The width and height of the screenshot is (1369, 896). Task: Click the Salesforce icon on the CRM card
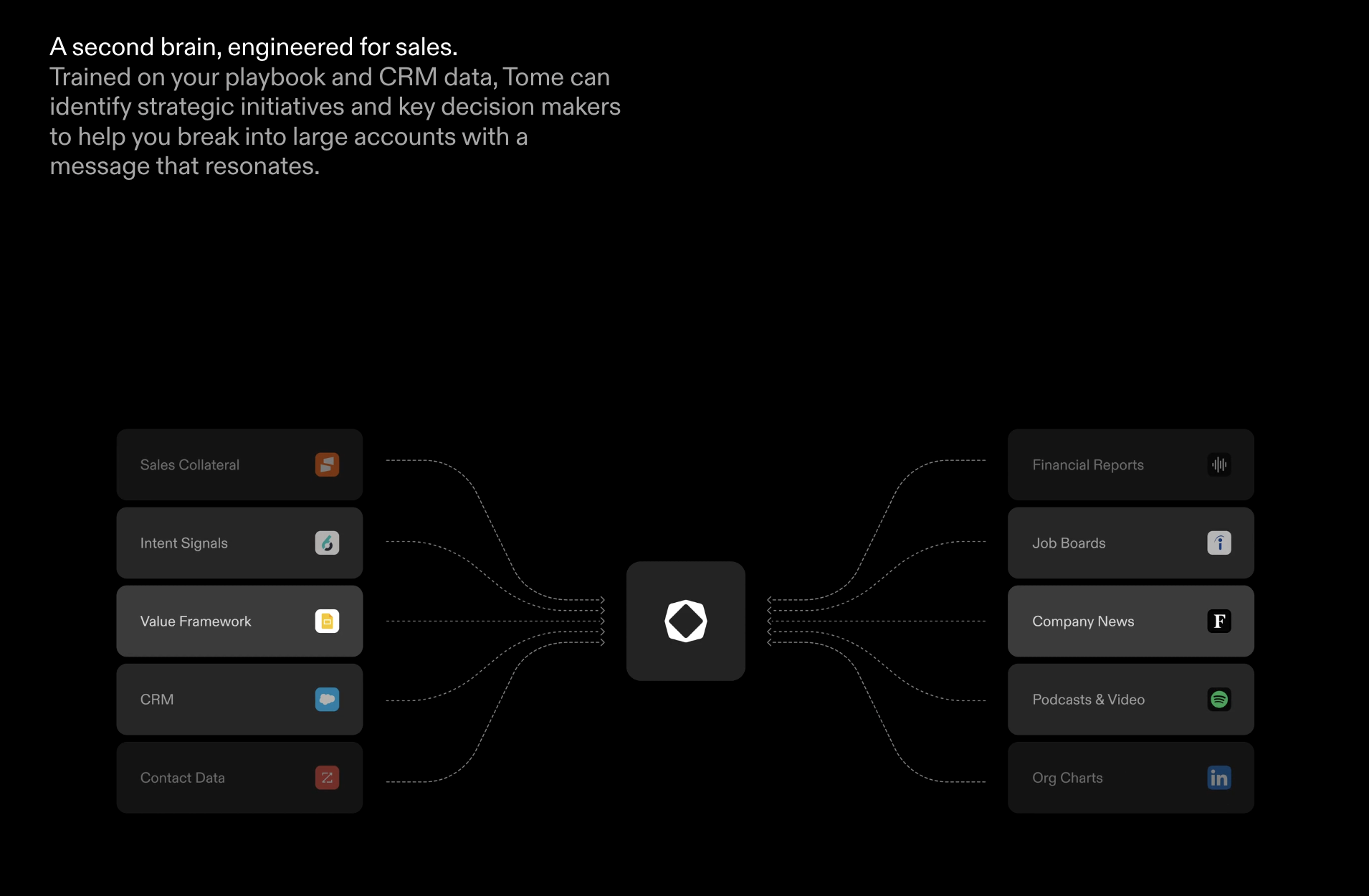click(x=327, y=700)
